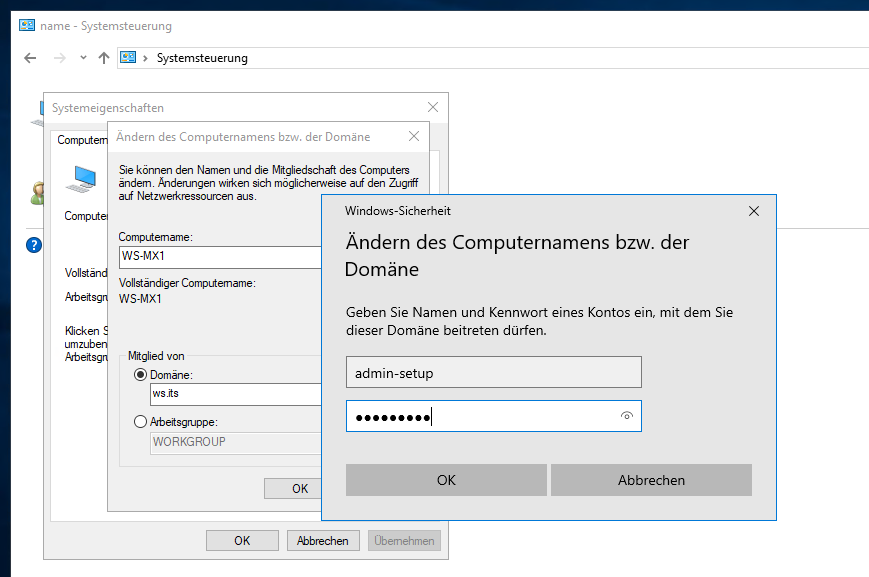
Task: Open the blue help question mark icon
Action: click(x=34, y=244)
